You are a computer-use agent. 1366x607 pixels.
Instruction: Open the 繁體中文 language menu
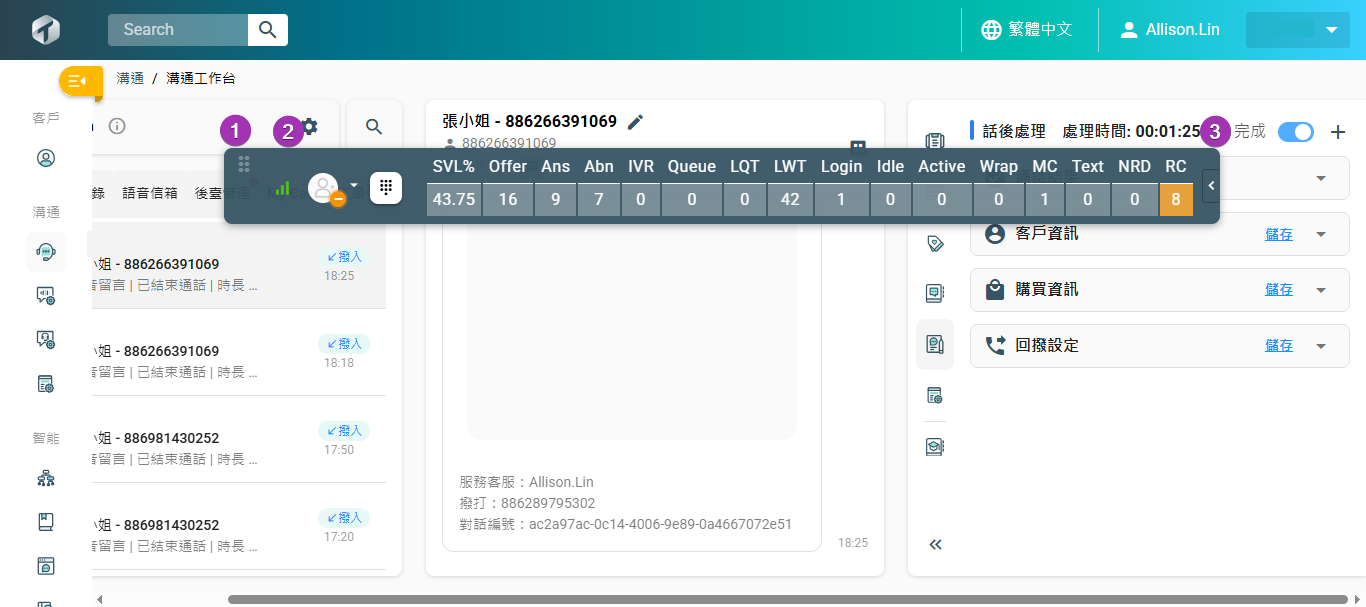pyautogui.click(x=1027, y=30)
